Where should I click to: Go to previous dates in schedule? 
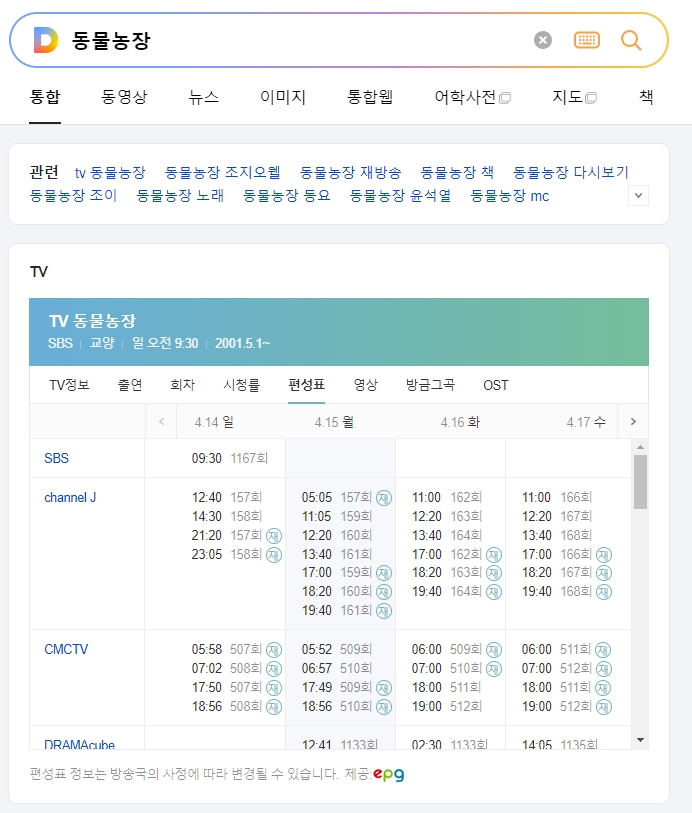point(161,422)
